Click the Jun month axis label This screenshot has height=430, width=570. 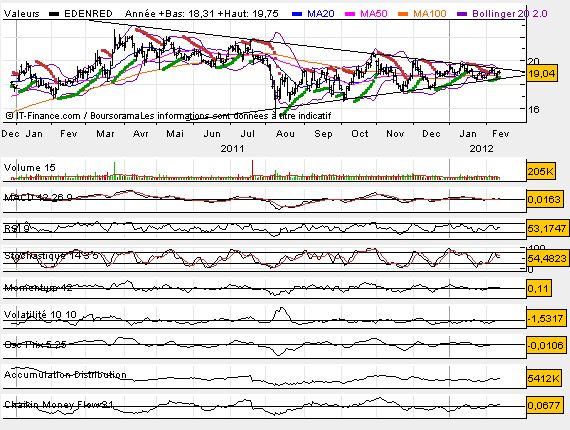(x=212, y=134)
